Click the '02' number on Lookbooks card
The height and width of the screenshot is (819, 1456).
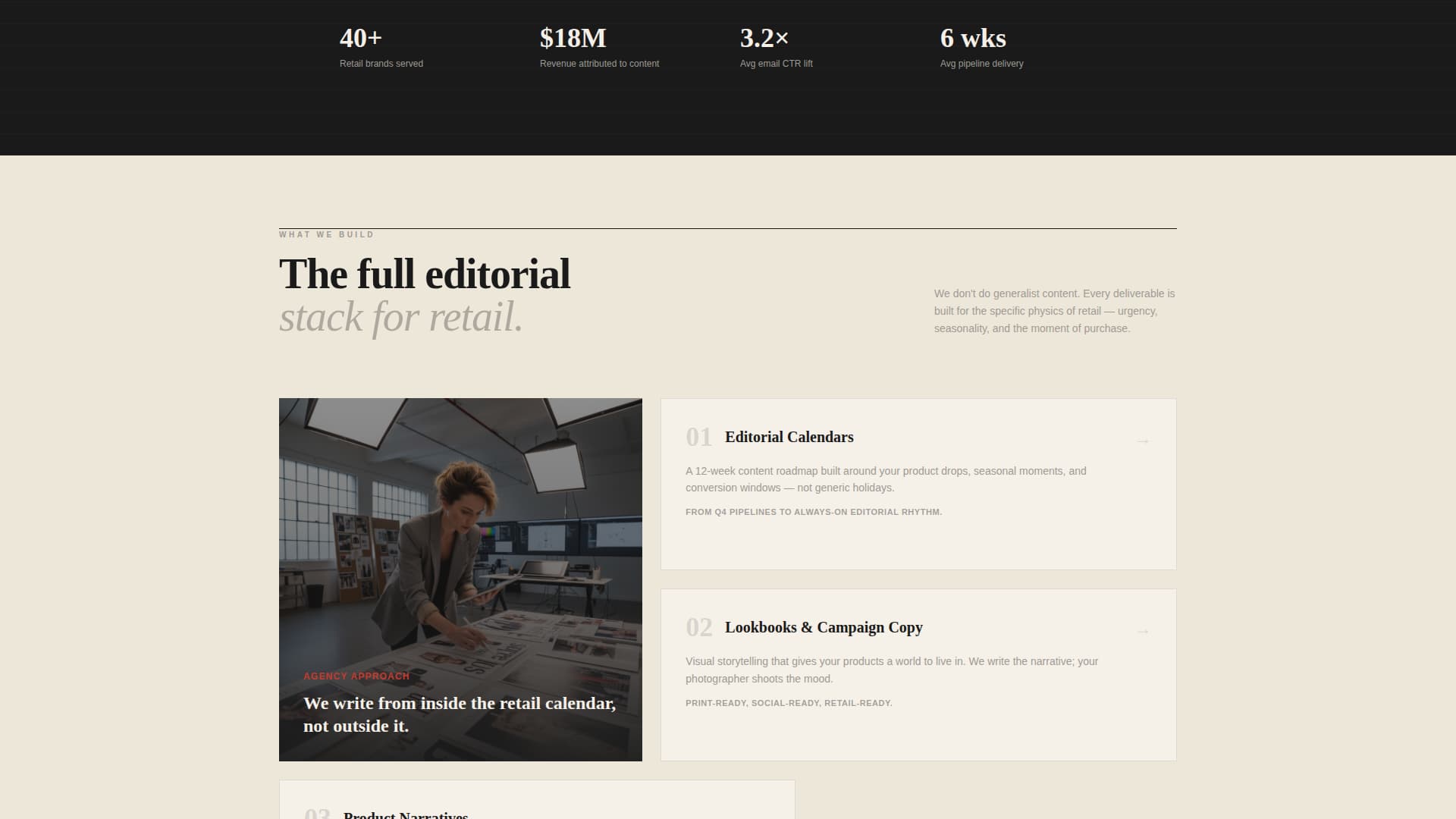coord(698,628)
